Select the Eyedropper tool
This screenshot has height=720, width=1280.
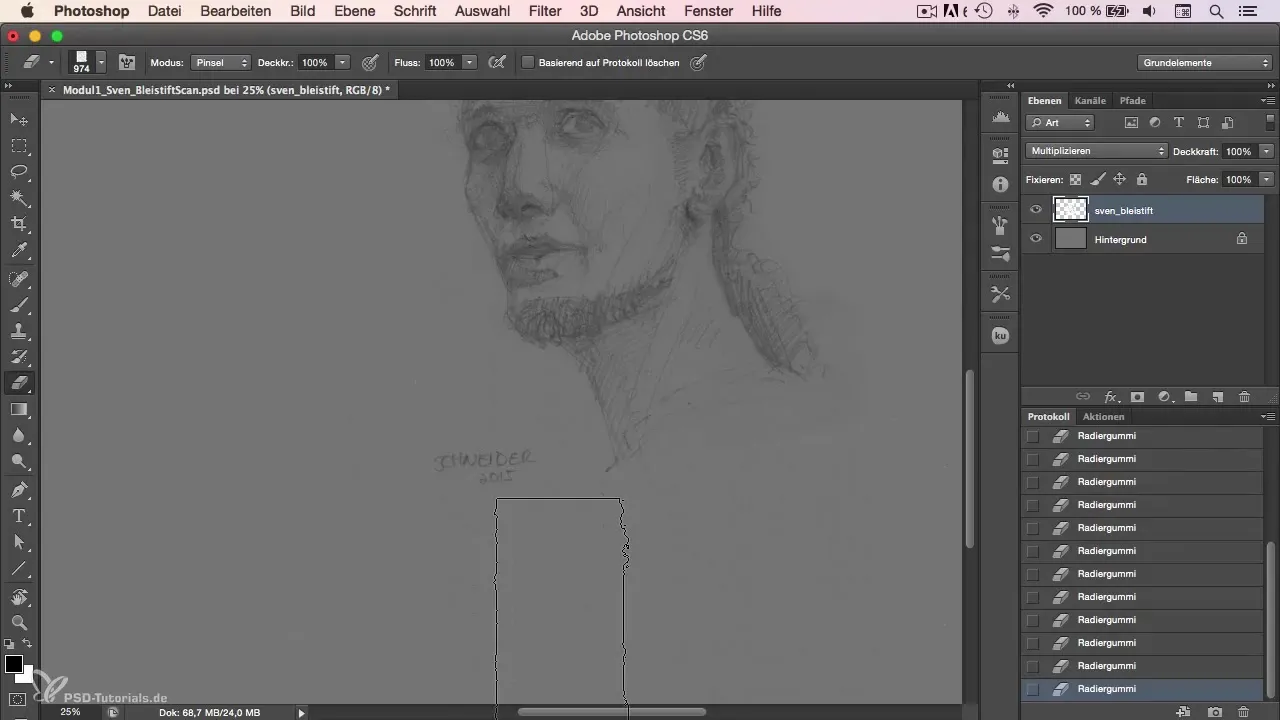[19, 250]
